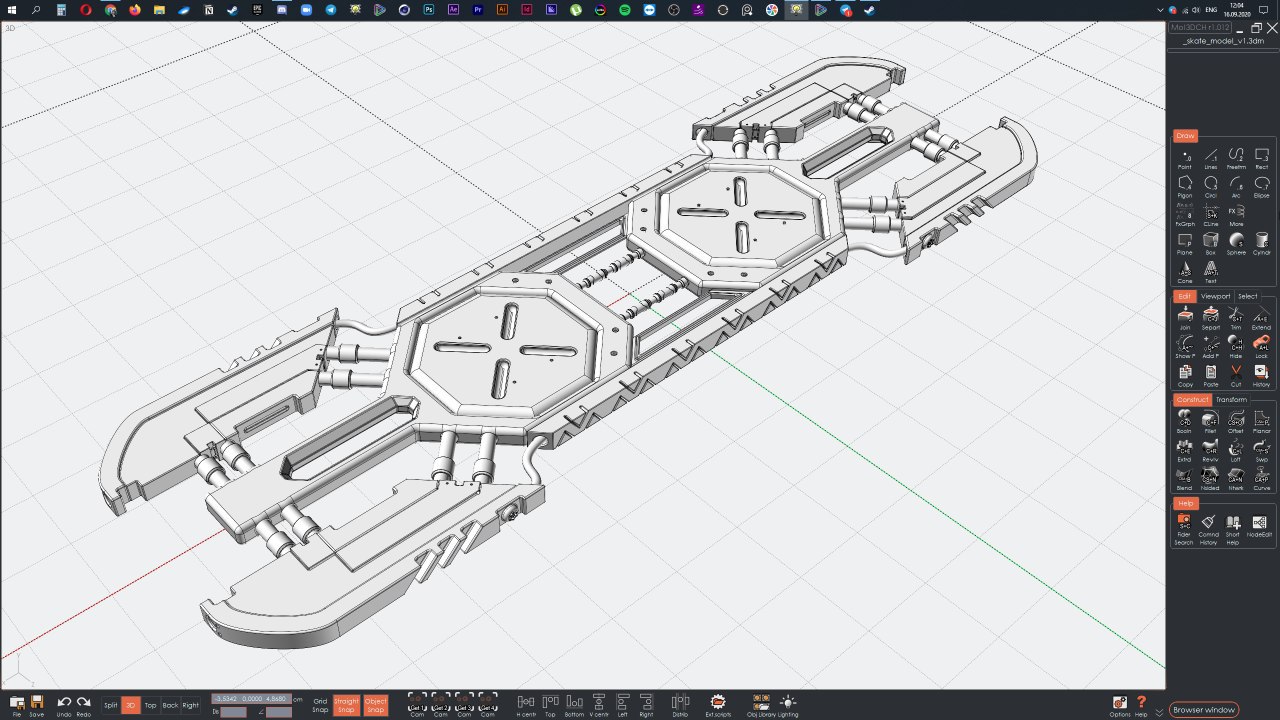Toggle Lighting options
Viewport: 1280px width, 720px height.
(x=788, y=706)
